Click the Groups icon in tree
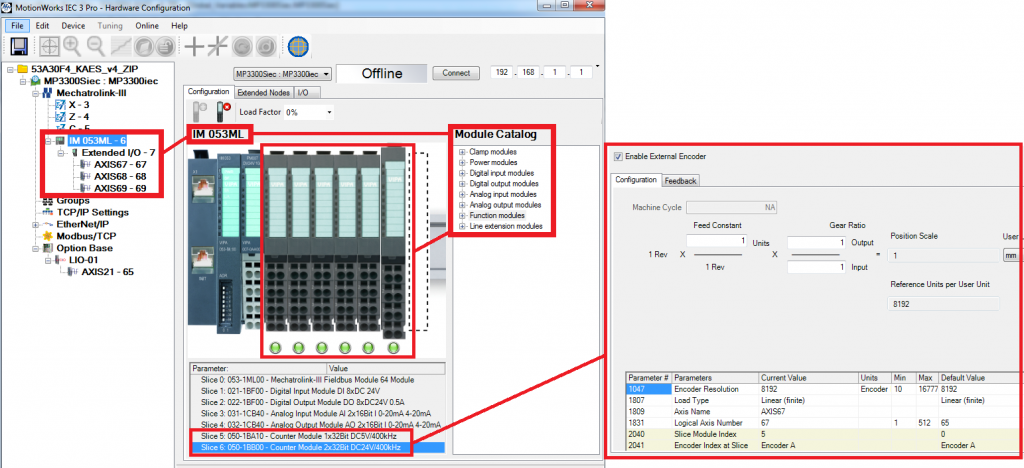 pyautogui.click(x=47, y=200)
